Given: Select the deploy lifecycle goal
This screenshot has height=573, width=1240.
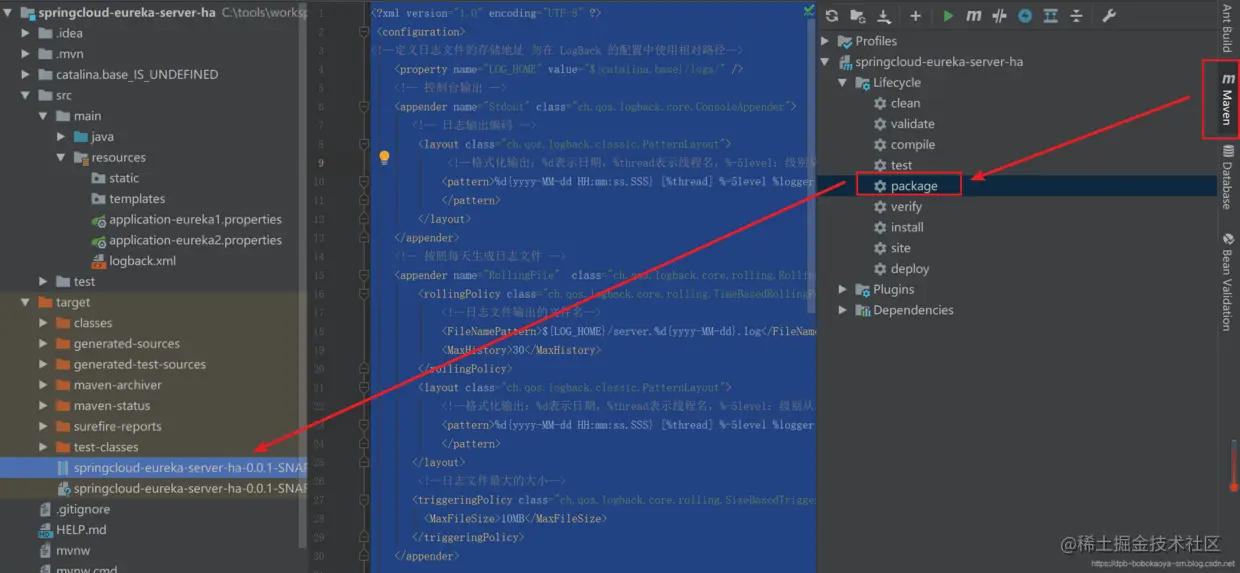Looking at the screenshot, I should (901, 269).
